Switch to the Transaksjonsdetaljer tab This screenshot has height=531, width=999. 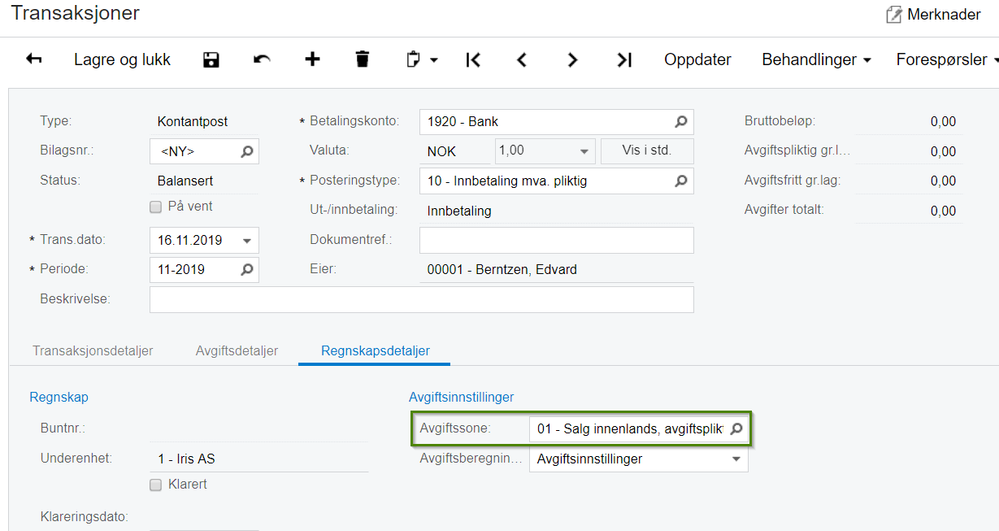point(92,351)
